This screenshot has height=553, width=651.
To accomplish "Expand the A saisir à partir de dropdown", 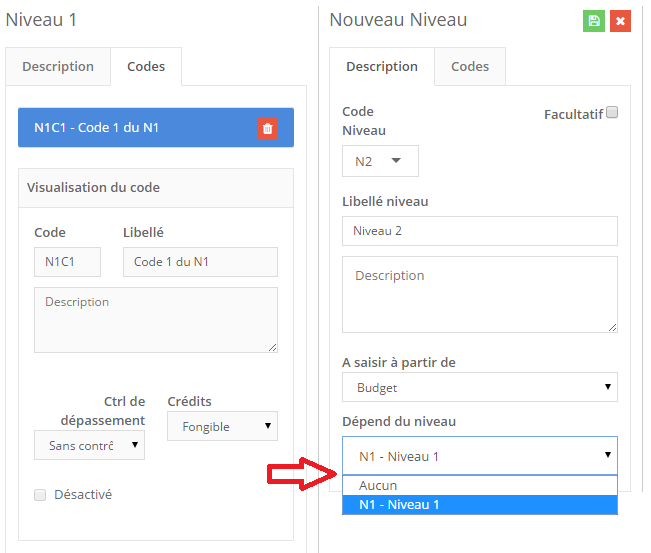I will pyautogui.click(x=479, y=387).
